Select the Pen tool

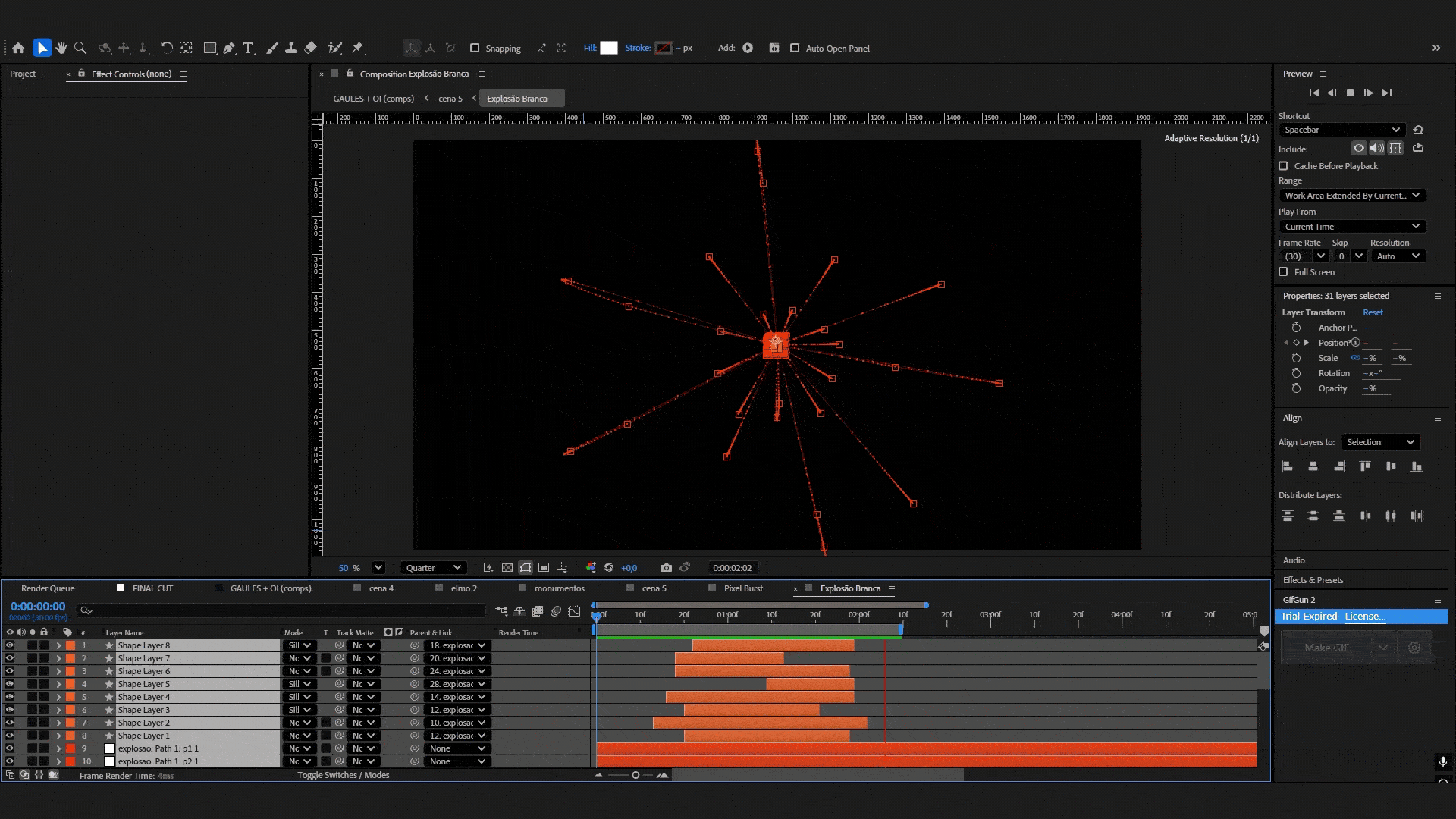[x=229, y=48]
